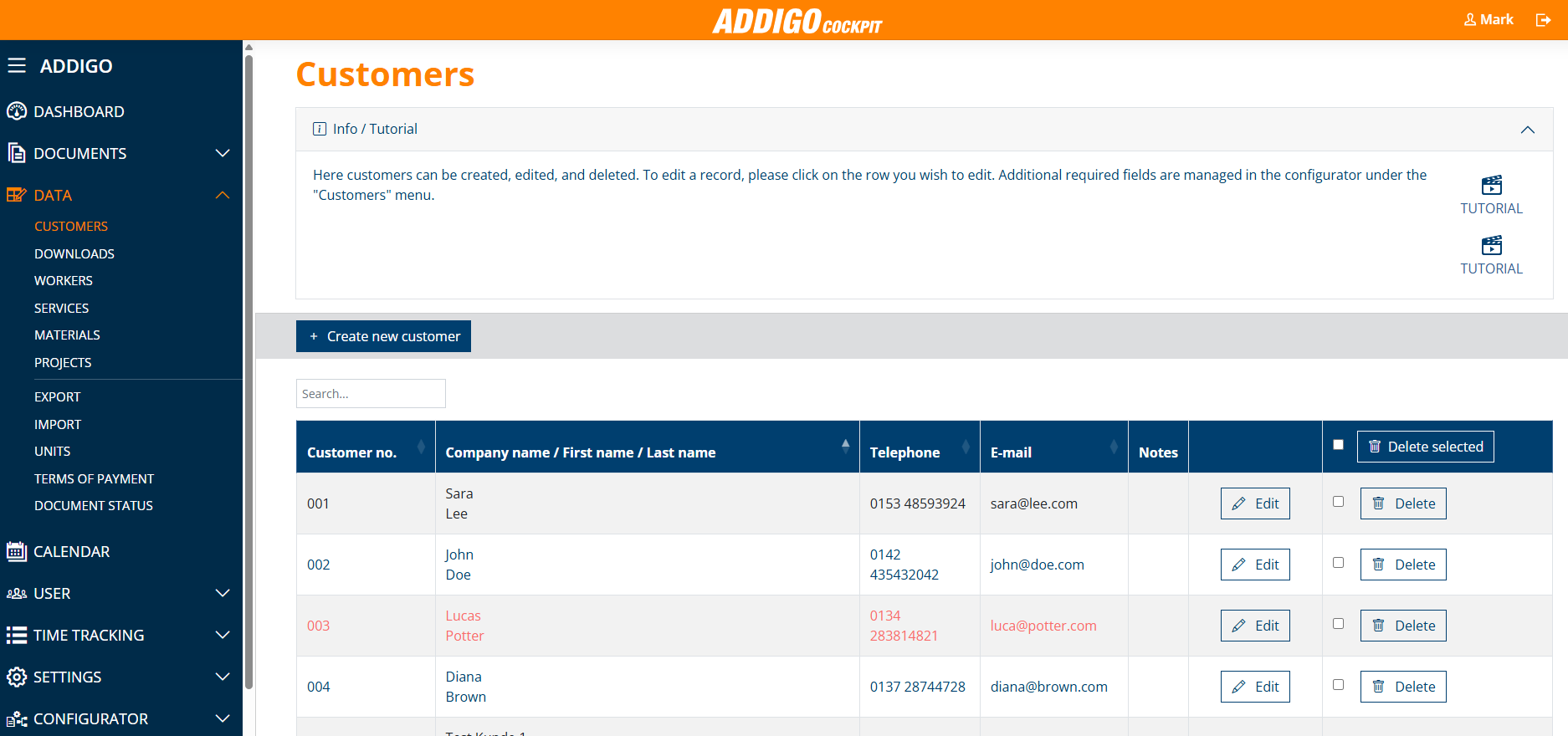
Task: Check the checkbox for customer 004
Action: pyautogui.click(x=1339, y=685)
